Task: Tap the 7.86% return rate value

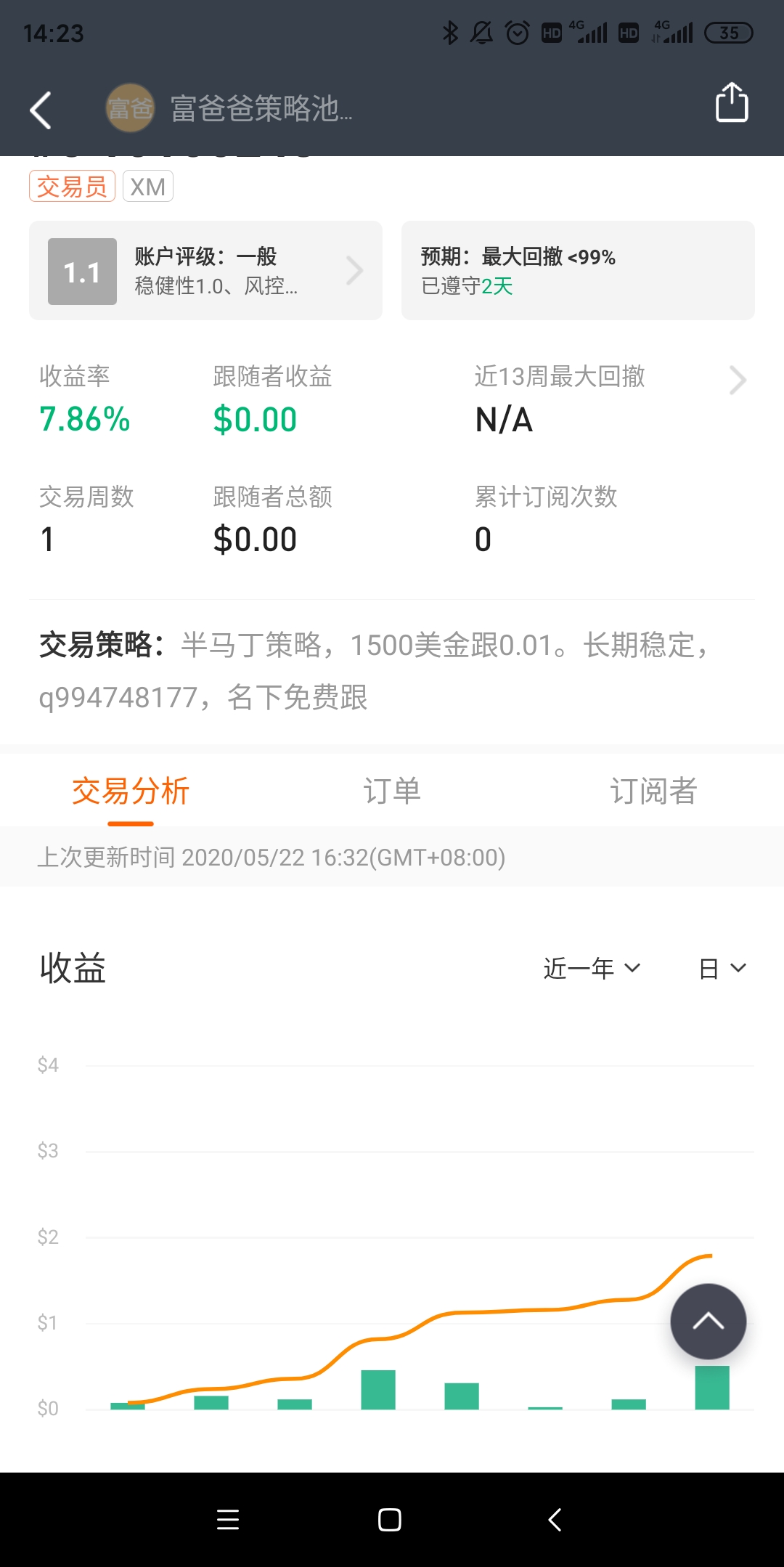Action: (85, 419)
